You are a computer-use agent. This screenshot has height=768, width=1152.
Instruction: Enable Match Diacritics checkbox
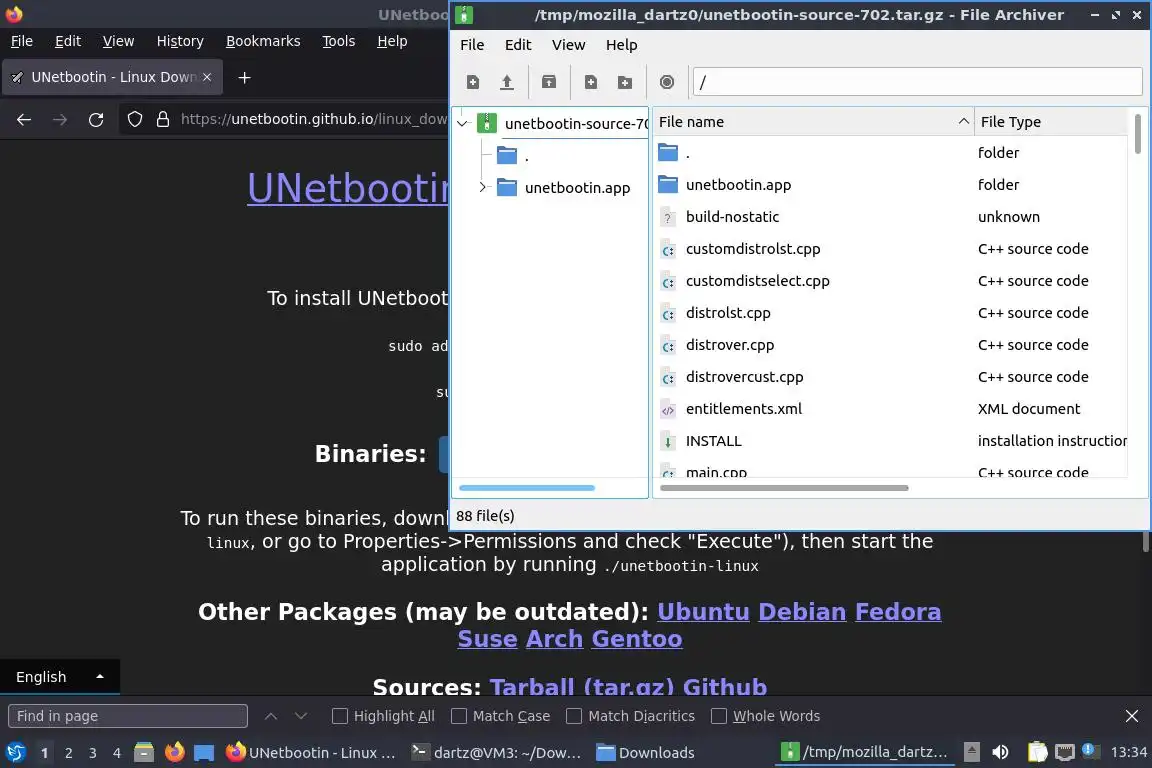pyautogui.click(x=574, y=716)
